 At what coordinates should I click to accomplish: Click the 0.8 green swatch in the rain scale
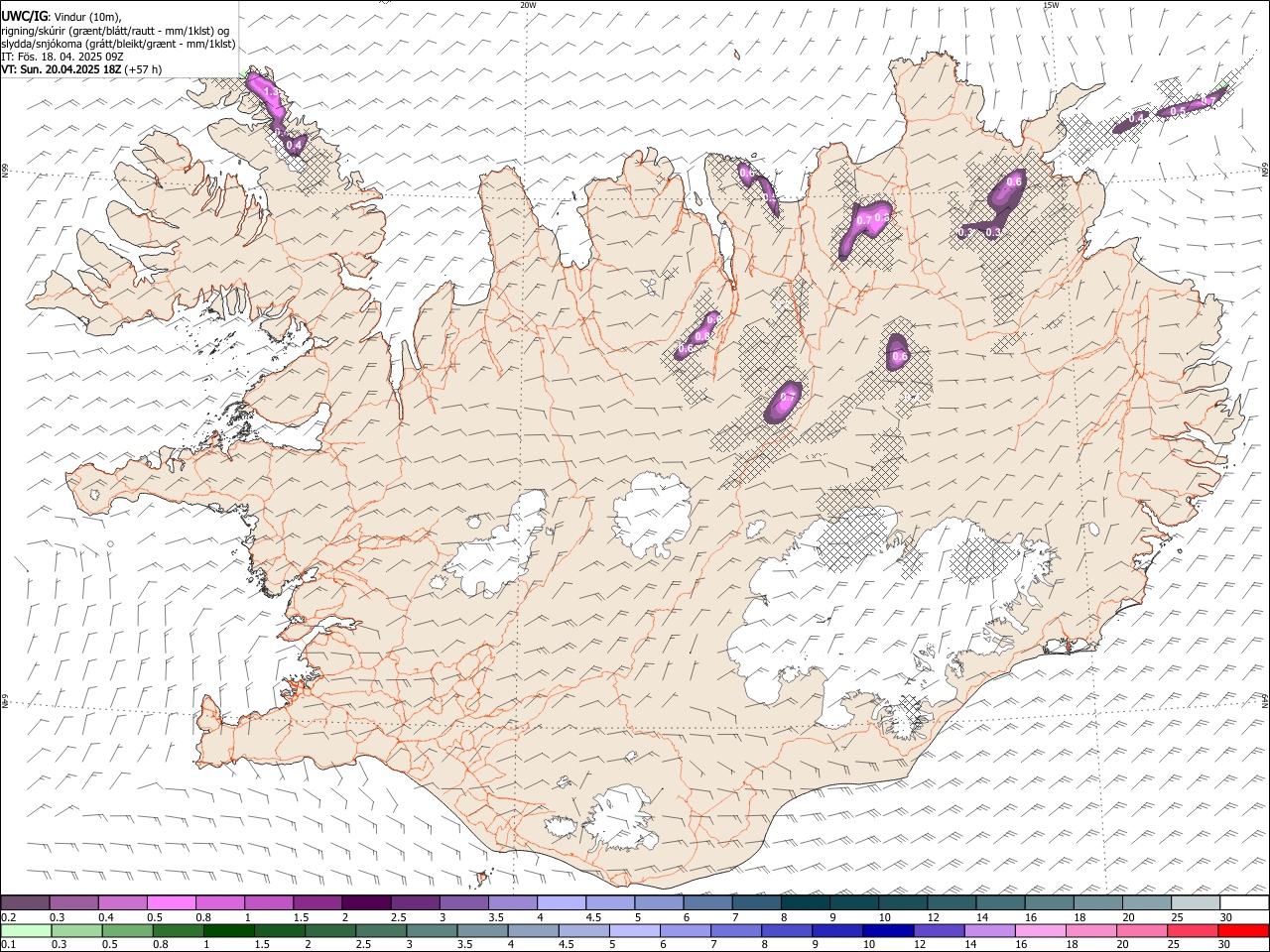pos(178,930)
